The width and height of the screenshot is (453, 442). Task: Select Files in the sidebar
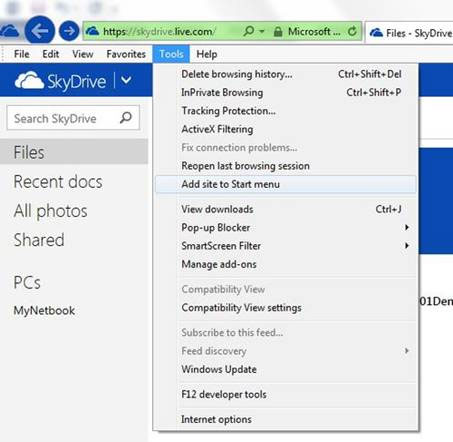74,152
